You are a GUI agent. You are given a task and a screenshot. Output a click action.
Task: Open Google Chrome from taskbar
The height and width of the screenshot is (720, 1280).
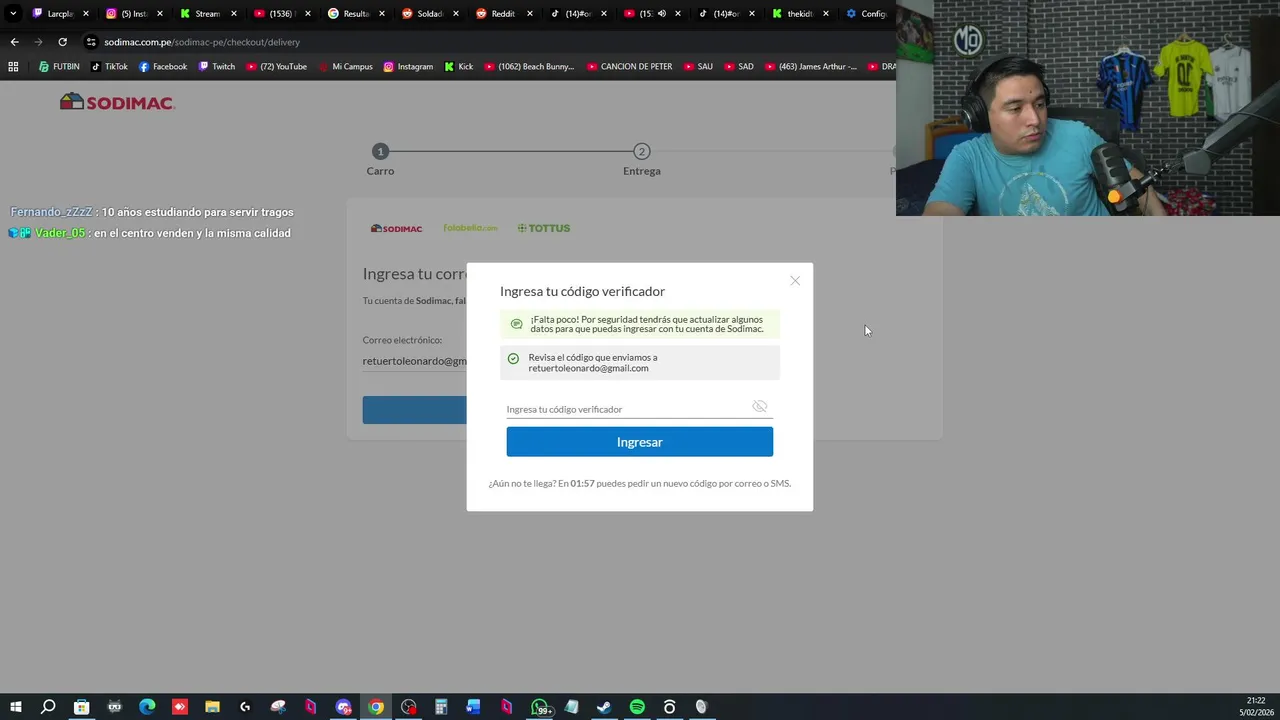[x=376, y=707]
